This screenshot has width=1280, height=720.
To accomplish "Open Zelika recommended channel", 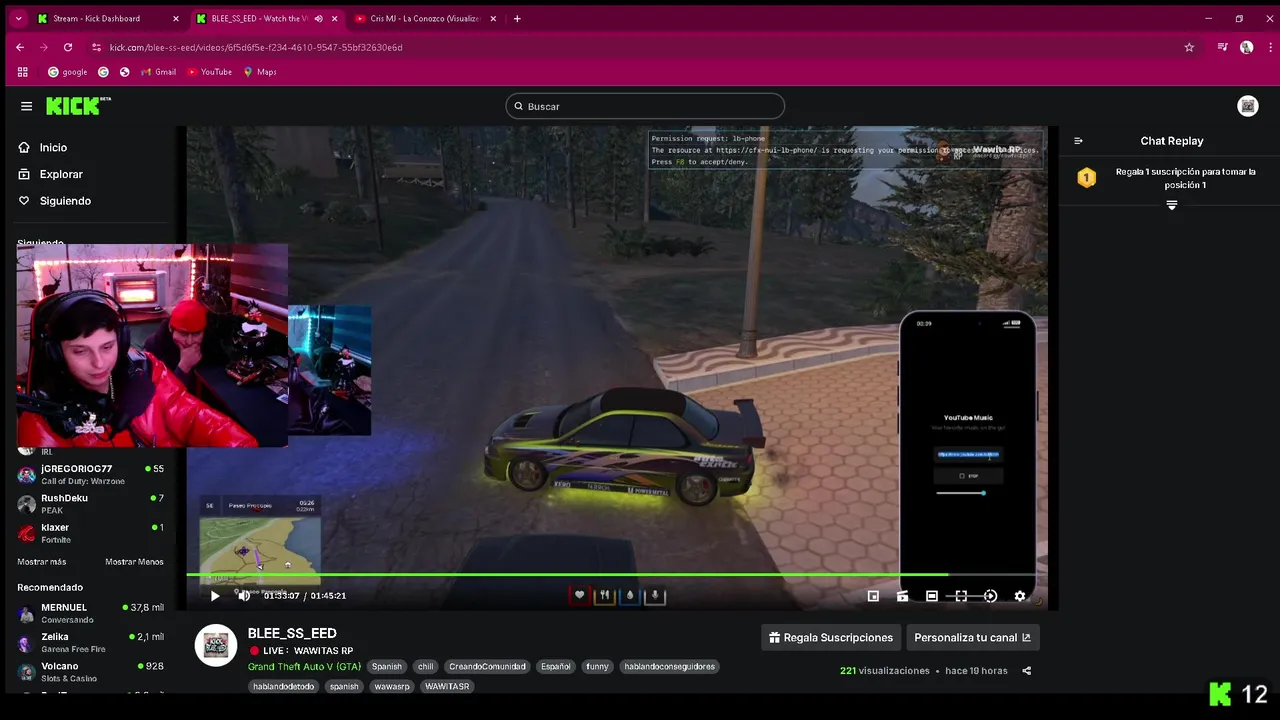I will point(90,643).
